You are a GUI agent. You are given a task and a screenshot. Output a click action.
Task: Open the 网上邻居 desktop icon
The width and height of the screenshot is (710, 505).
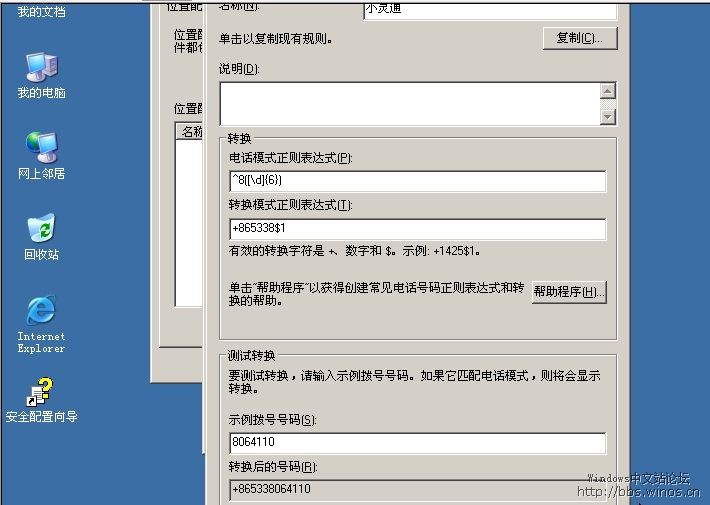(x=41, y=148)
